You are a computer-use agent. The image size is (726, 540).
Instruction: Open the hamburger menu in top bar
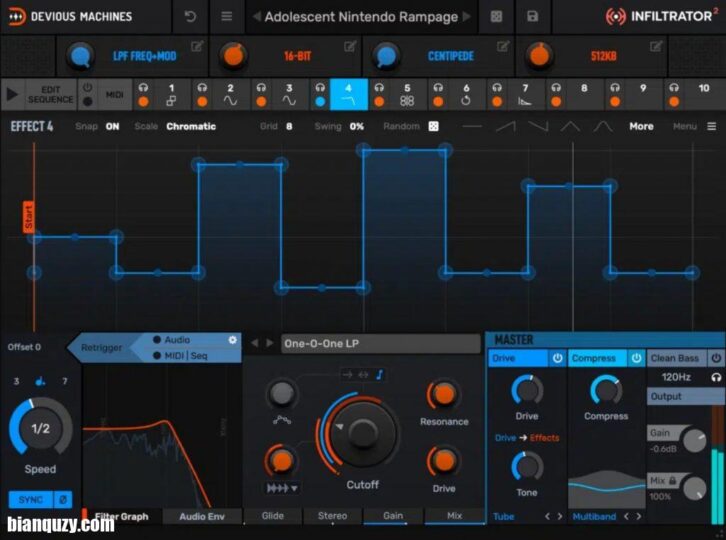coord(227,16)
